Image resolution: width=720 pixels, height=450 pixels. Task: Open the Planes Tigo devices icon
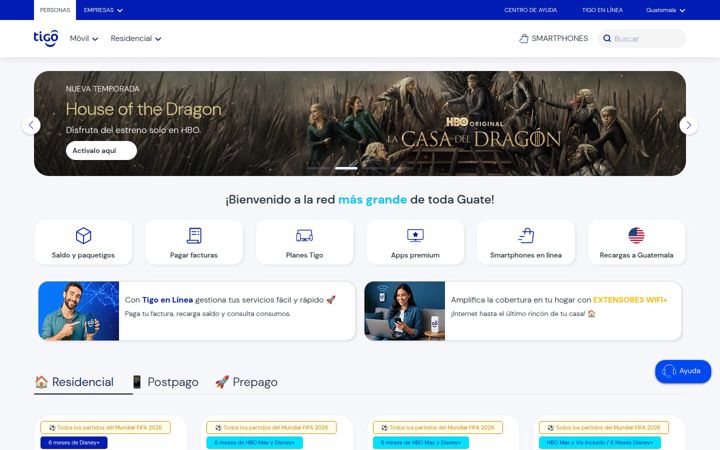tap(304, 236)
